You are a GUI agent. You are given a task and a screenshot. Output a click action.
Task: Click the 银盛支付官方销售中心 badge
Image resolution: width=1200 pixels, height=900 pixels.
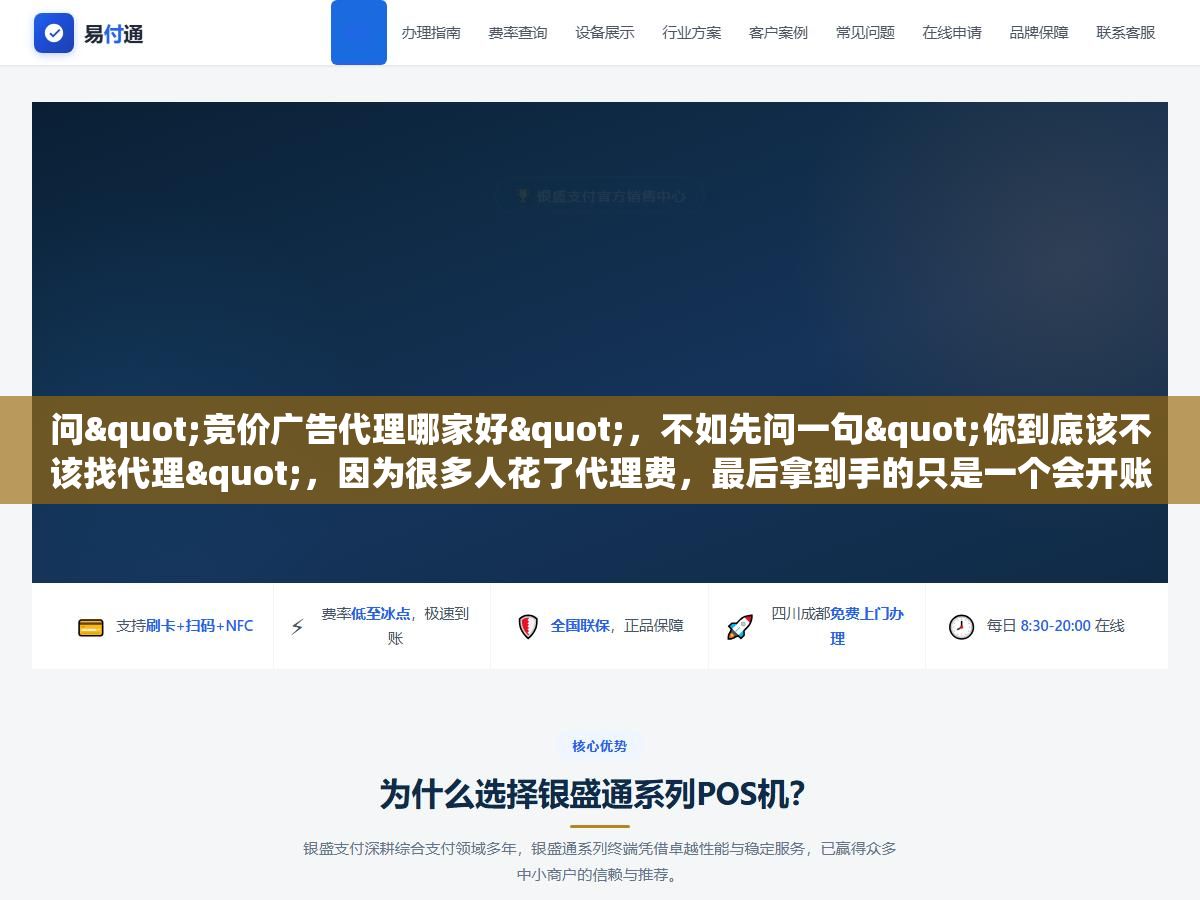click(x=600, y=196)
